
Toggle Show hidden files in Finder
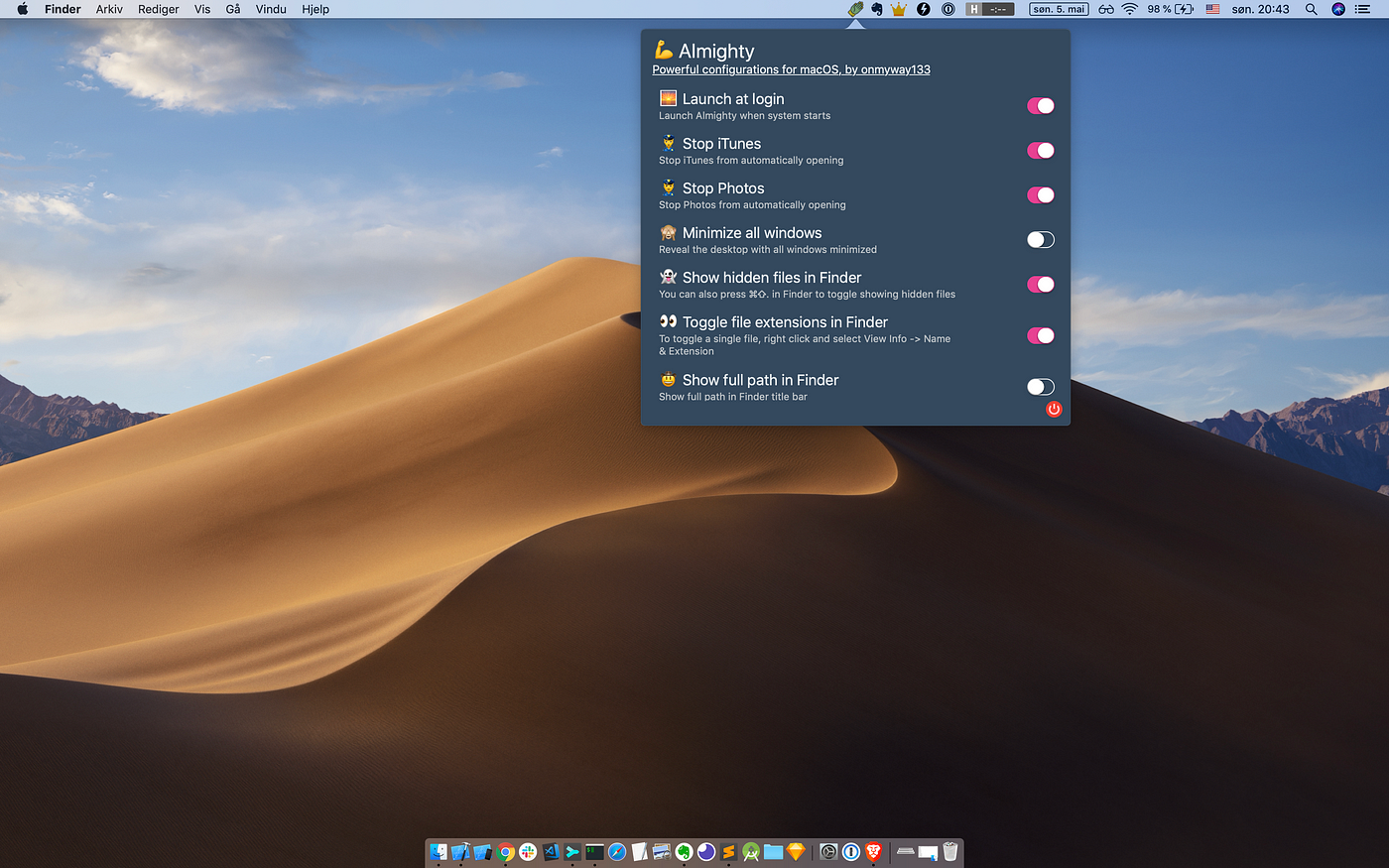point(1041,284)
